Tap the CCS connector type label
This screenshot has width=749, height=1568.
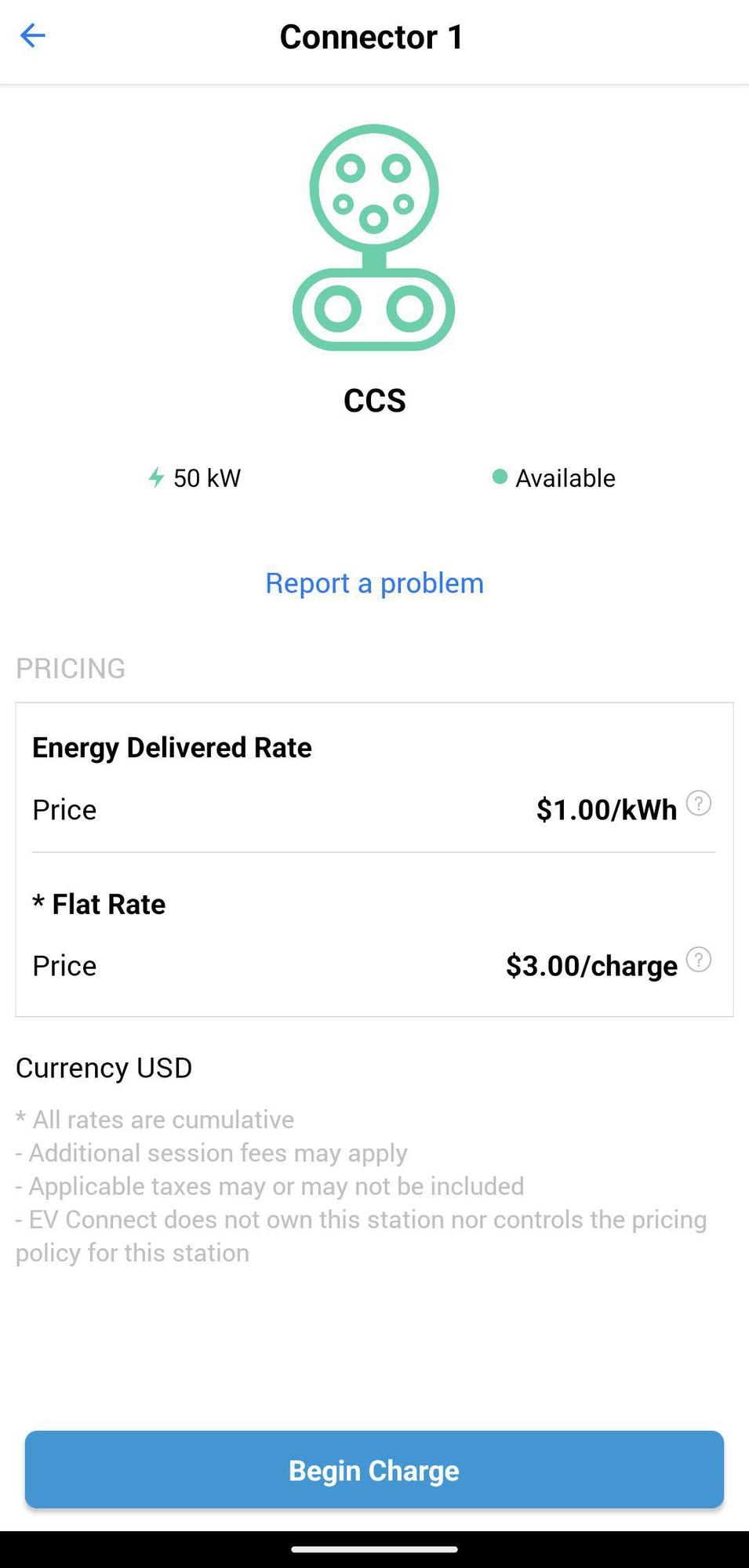click(374, 401)
